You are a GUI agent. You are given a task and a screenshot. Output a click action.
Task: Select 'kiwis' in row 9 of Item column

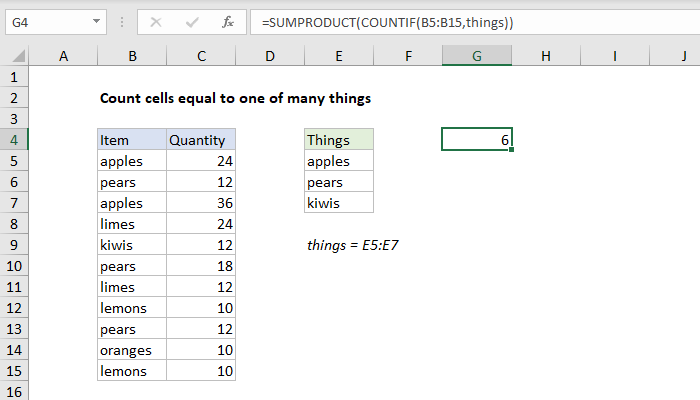tap(132, 245)
